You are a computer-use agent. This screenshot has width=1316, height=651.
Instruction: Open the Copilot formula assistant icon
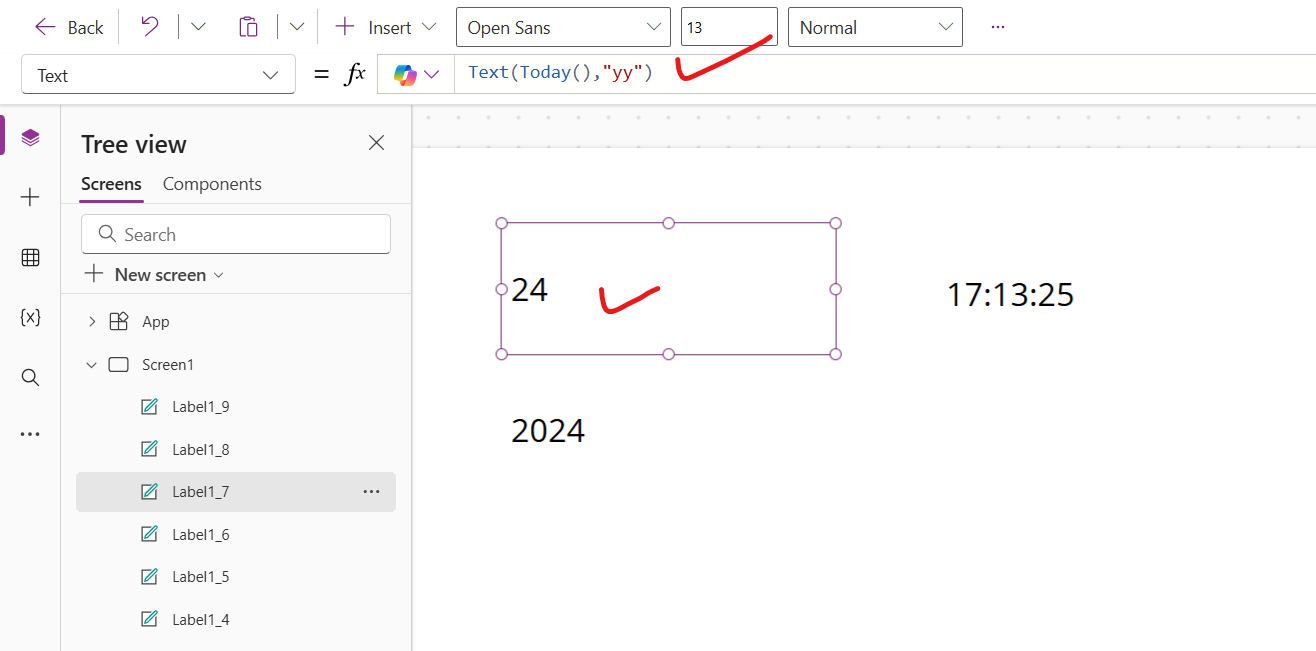pos(405,75)
